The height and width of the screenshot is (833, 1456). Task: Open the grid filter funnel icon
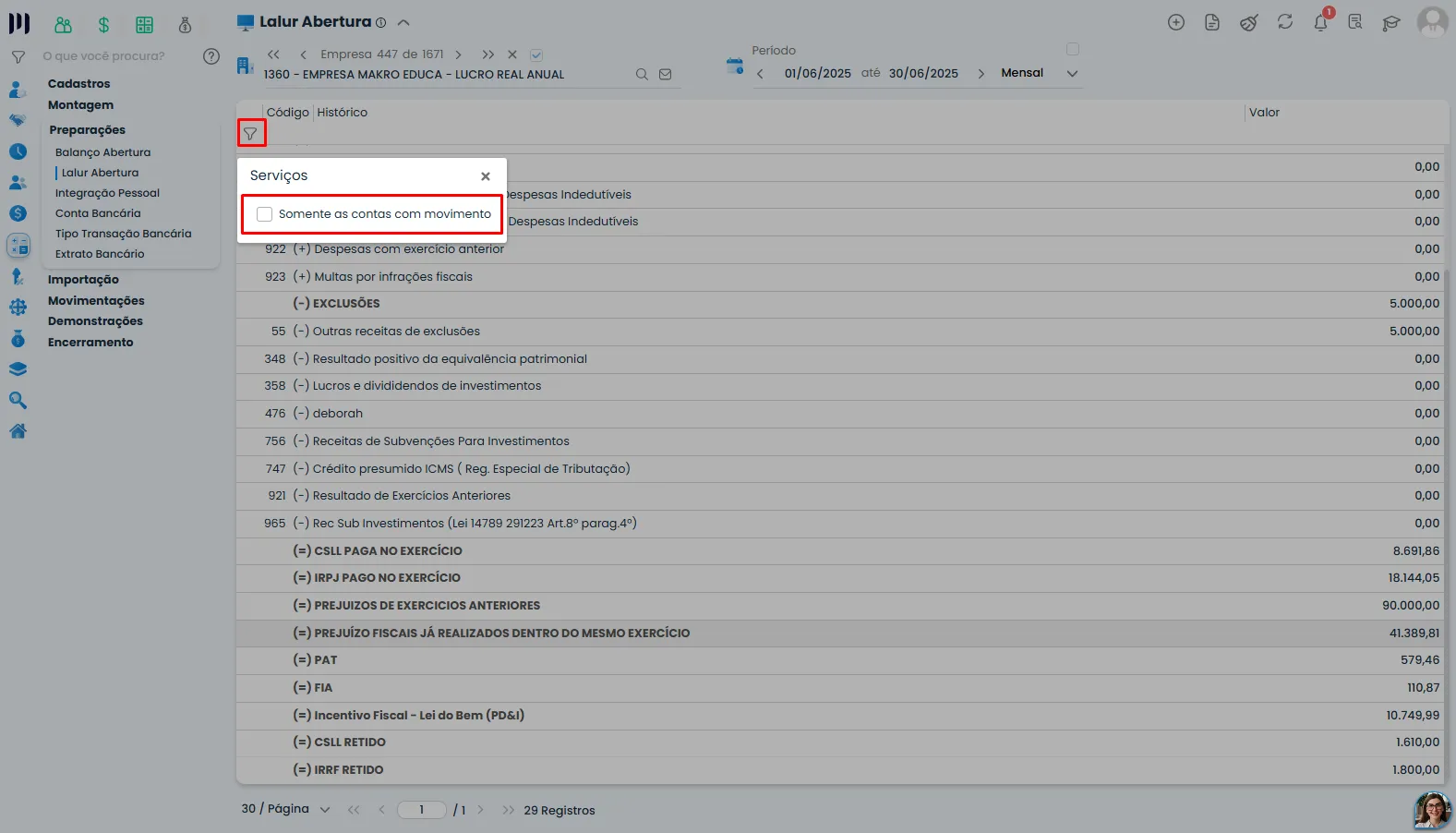point(250,134)
